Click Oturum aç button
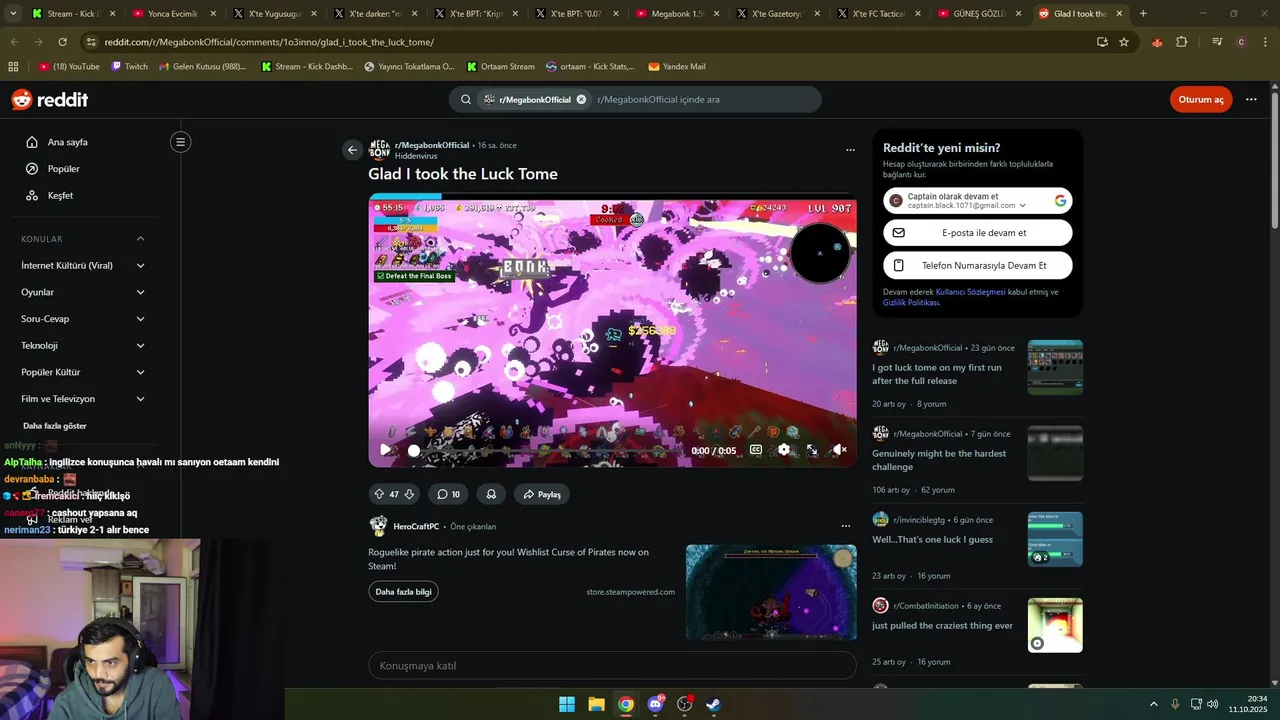The width and height of the screenshot is (1280, 720). 1201,100
